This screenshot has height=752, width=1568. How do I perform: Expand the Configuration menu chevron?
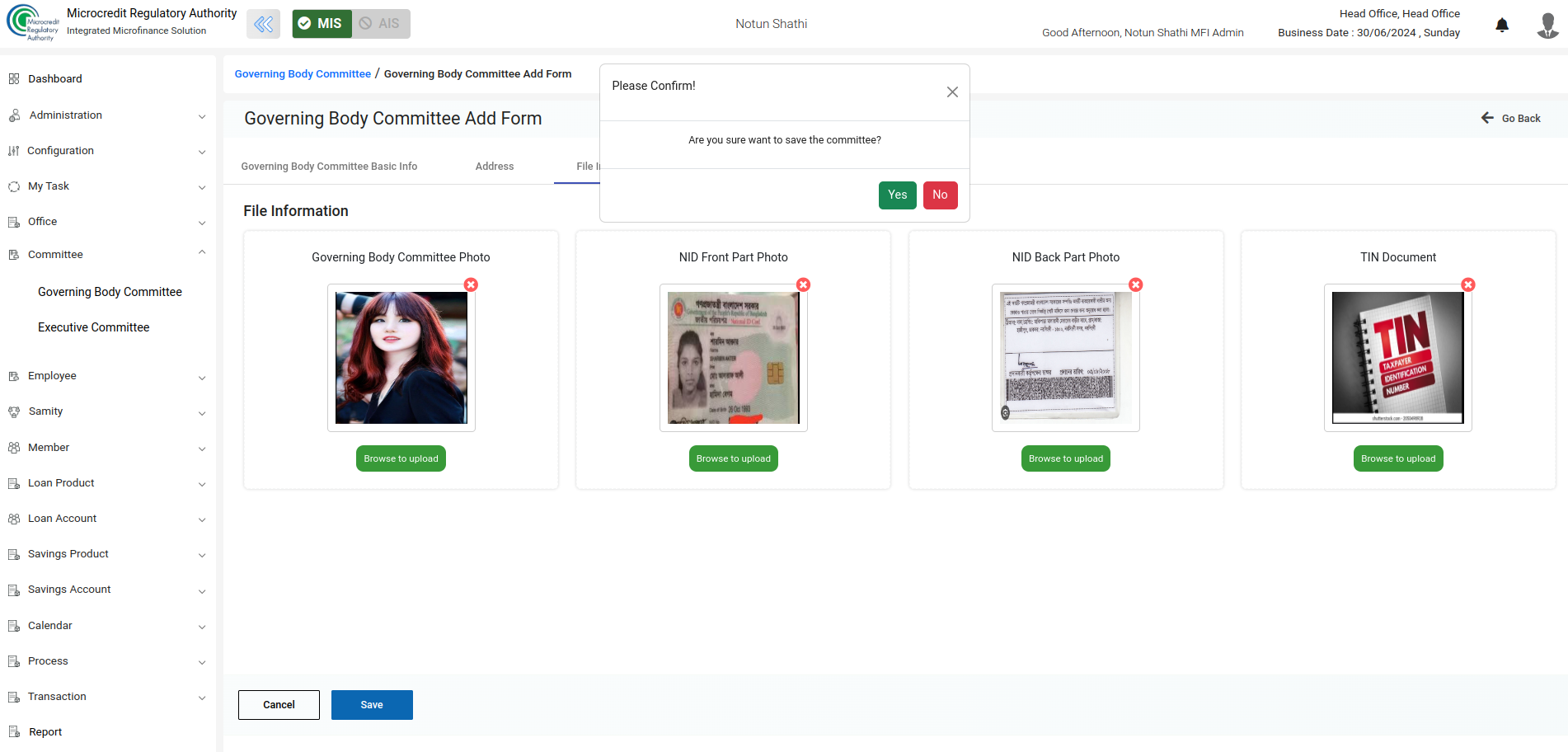pyautogui.click(x=202, y=152)
